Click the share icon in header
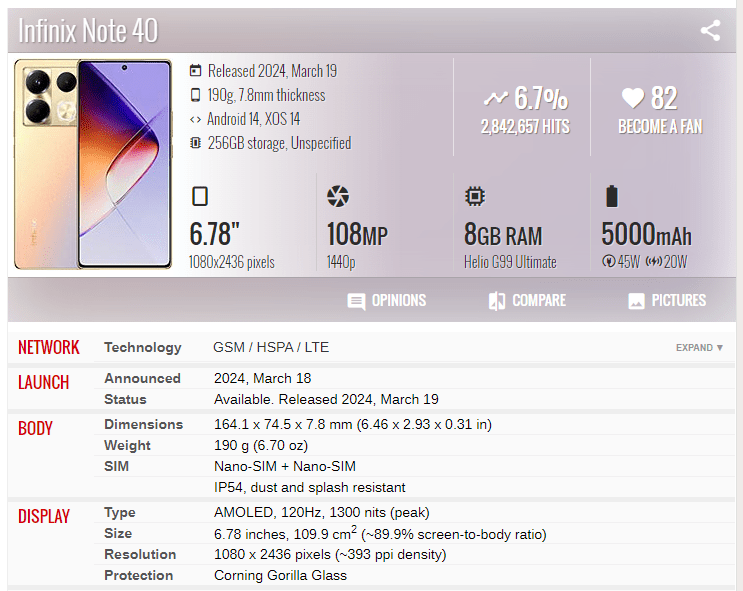 click(x=710, y=30)
